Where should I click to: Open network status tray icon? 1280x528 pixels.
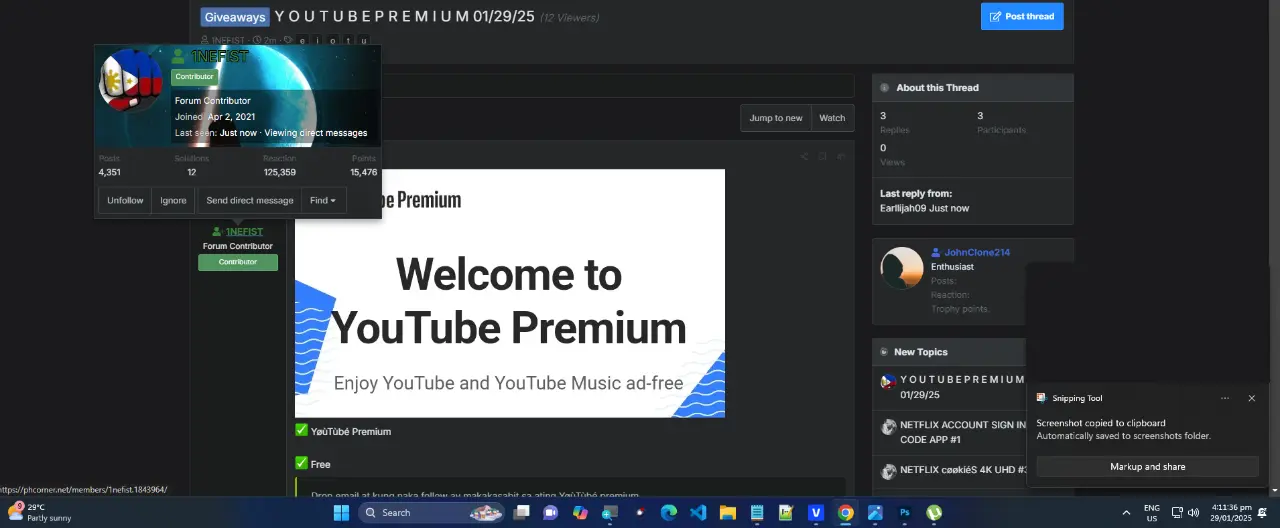click(1178, 512)
